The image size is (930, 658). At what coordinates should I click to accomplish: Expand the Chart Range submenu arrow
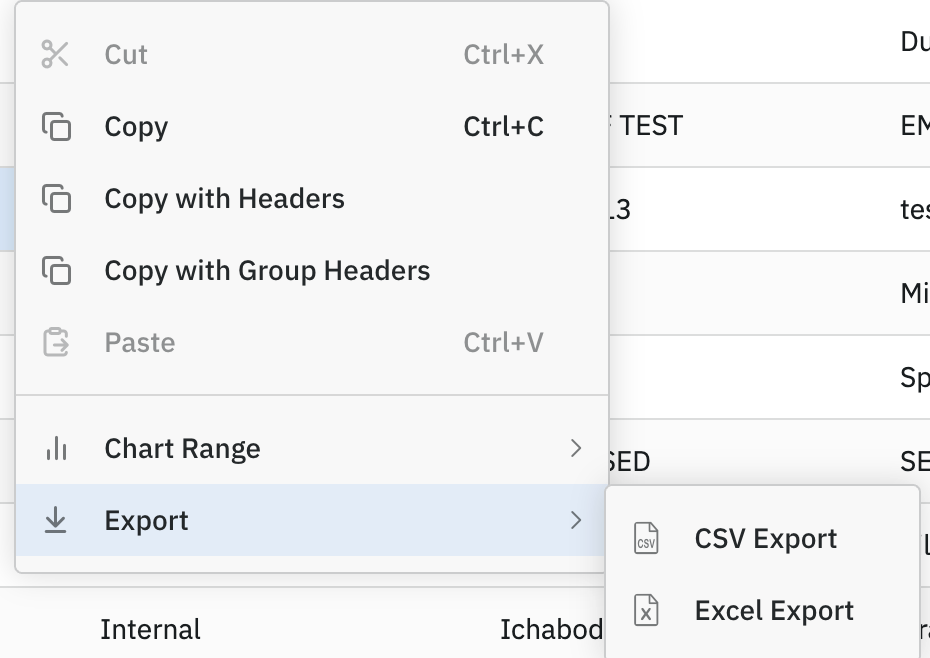click(575, 449)
